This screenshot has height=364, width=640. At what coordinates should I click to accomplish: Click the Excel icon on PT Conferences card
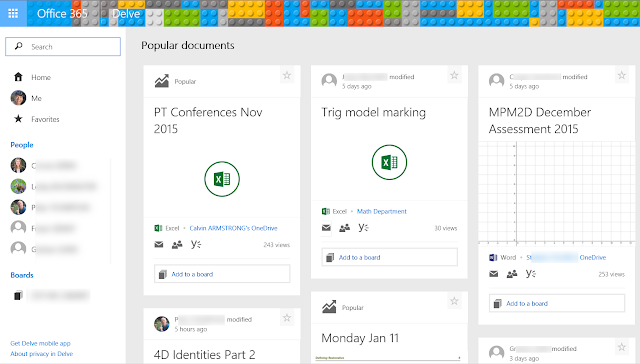point(222,179)
